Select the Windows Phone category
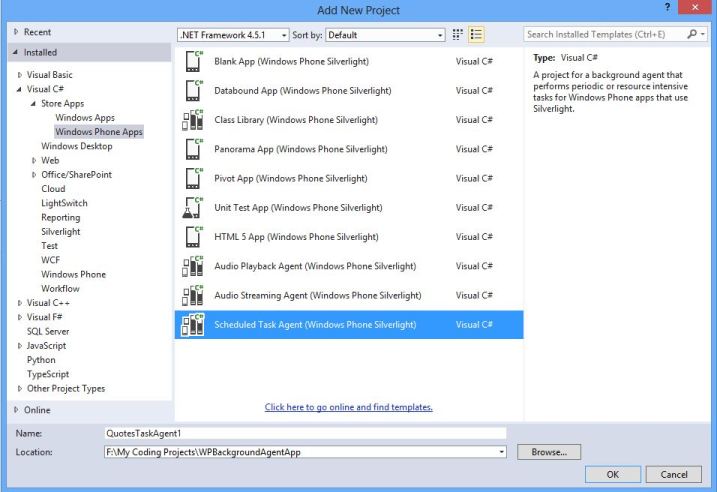 click(73, 274)
